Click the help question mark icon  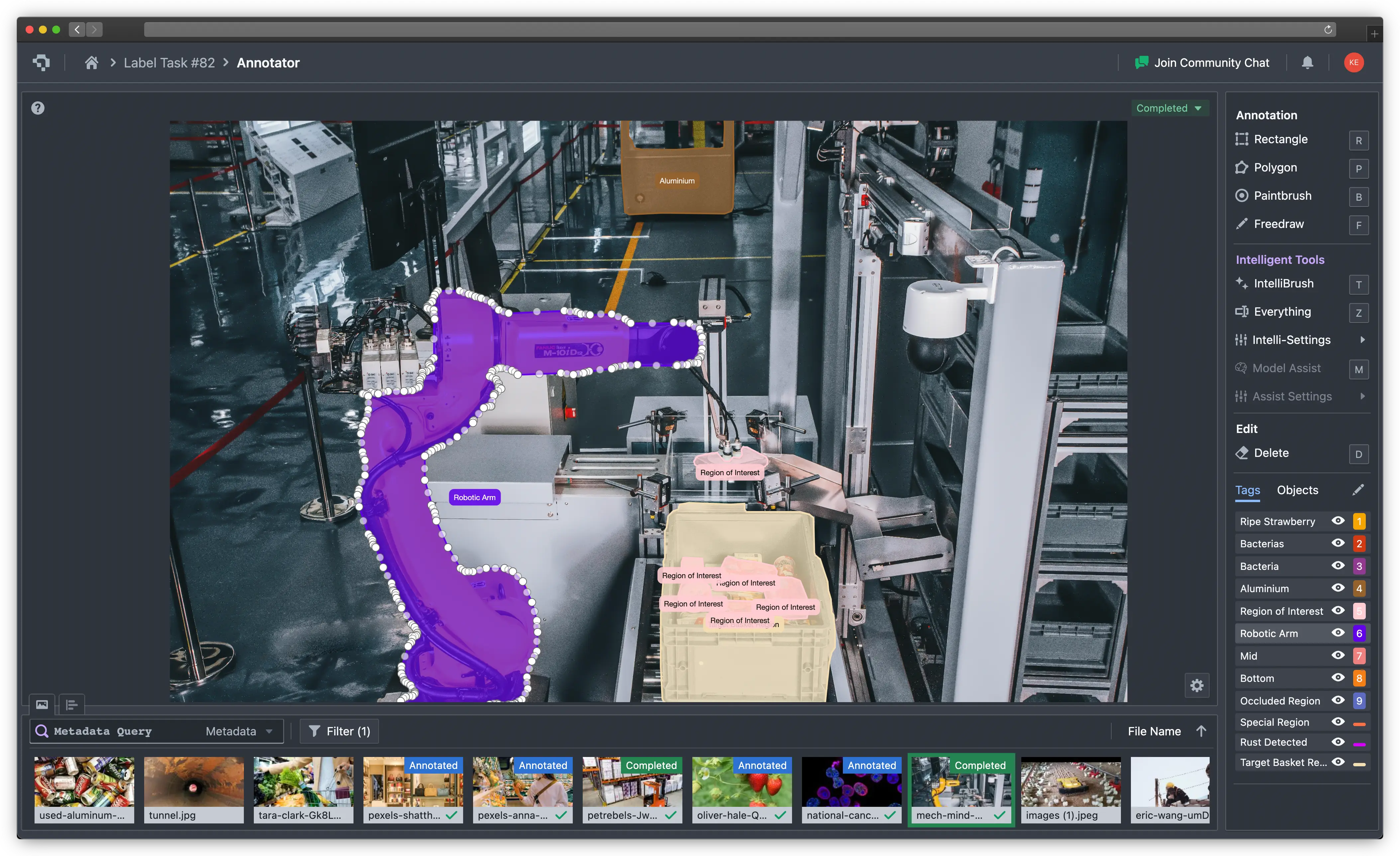[x=38, y=108]
